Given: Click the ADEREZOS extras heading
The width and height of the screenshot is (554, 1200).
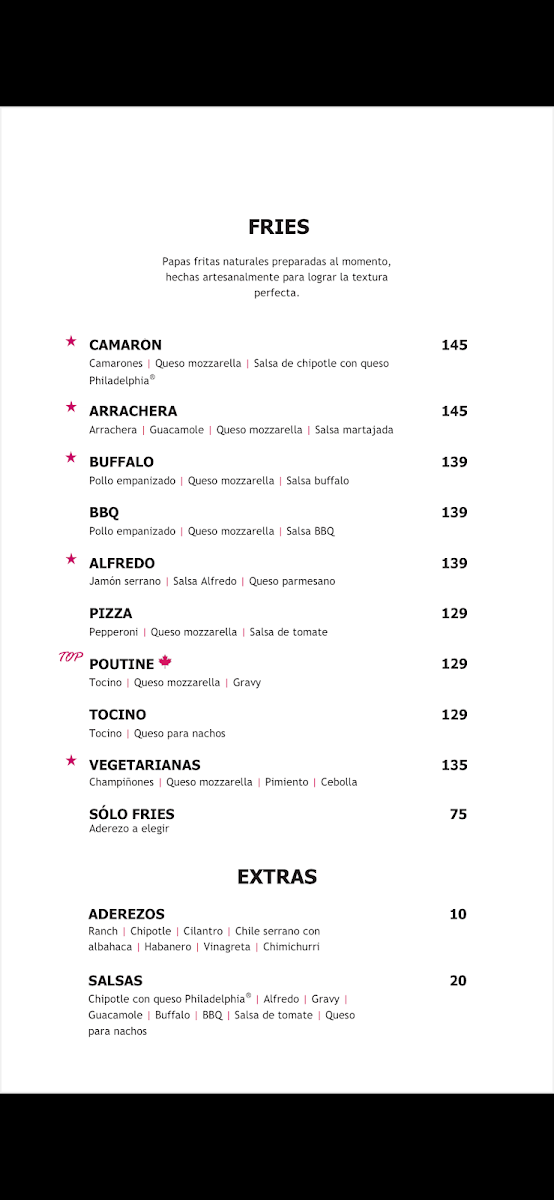Looking at the screenshot, I should 127,914.
